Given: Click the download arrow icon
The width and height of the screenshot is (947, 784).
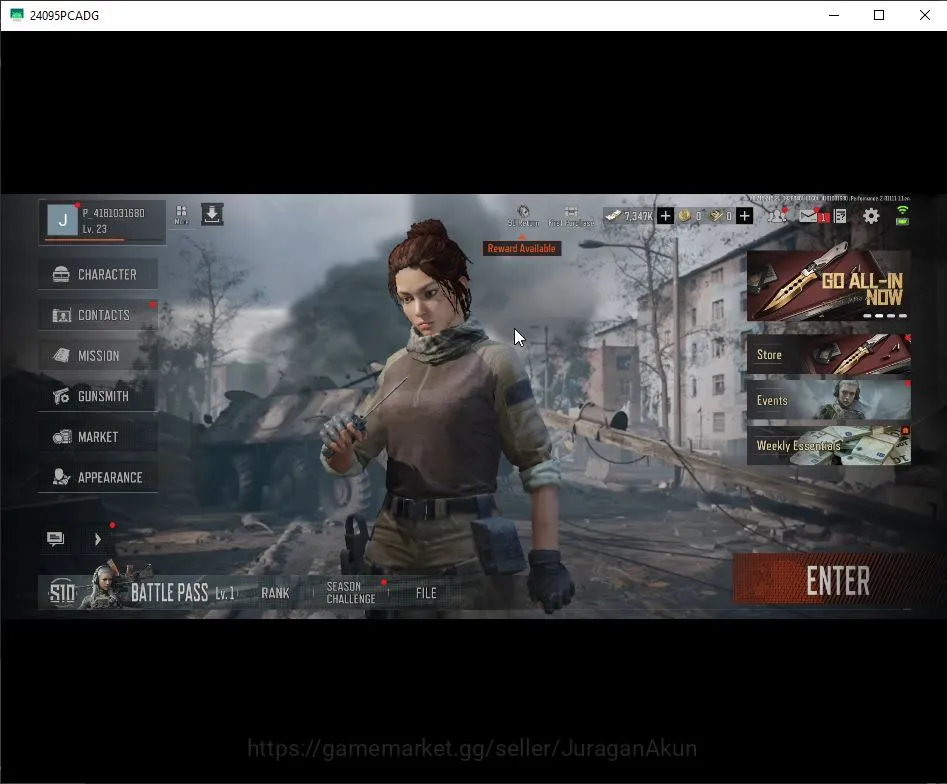Looking at the screenshot, I should point(212,214).
